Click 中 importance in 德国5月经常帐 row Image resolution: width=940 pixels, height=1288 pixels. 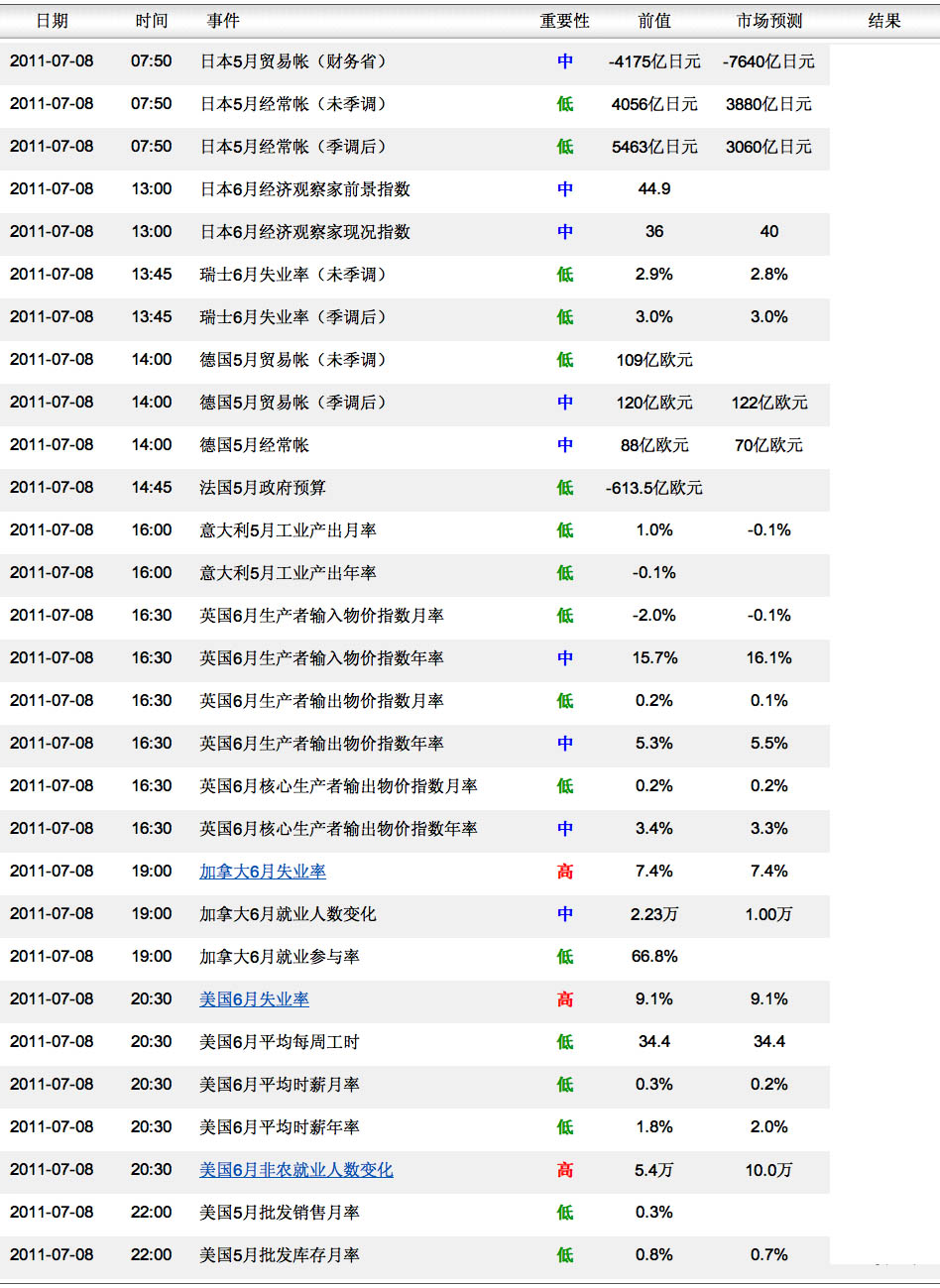point(565,445)
